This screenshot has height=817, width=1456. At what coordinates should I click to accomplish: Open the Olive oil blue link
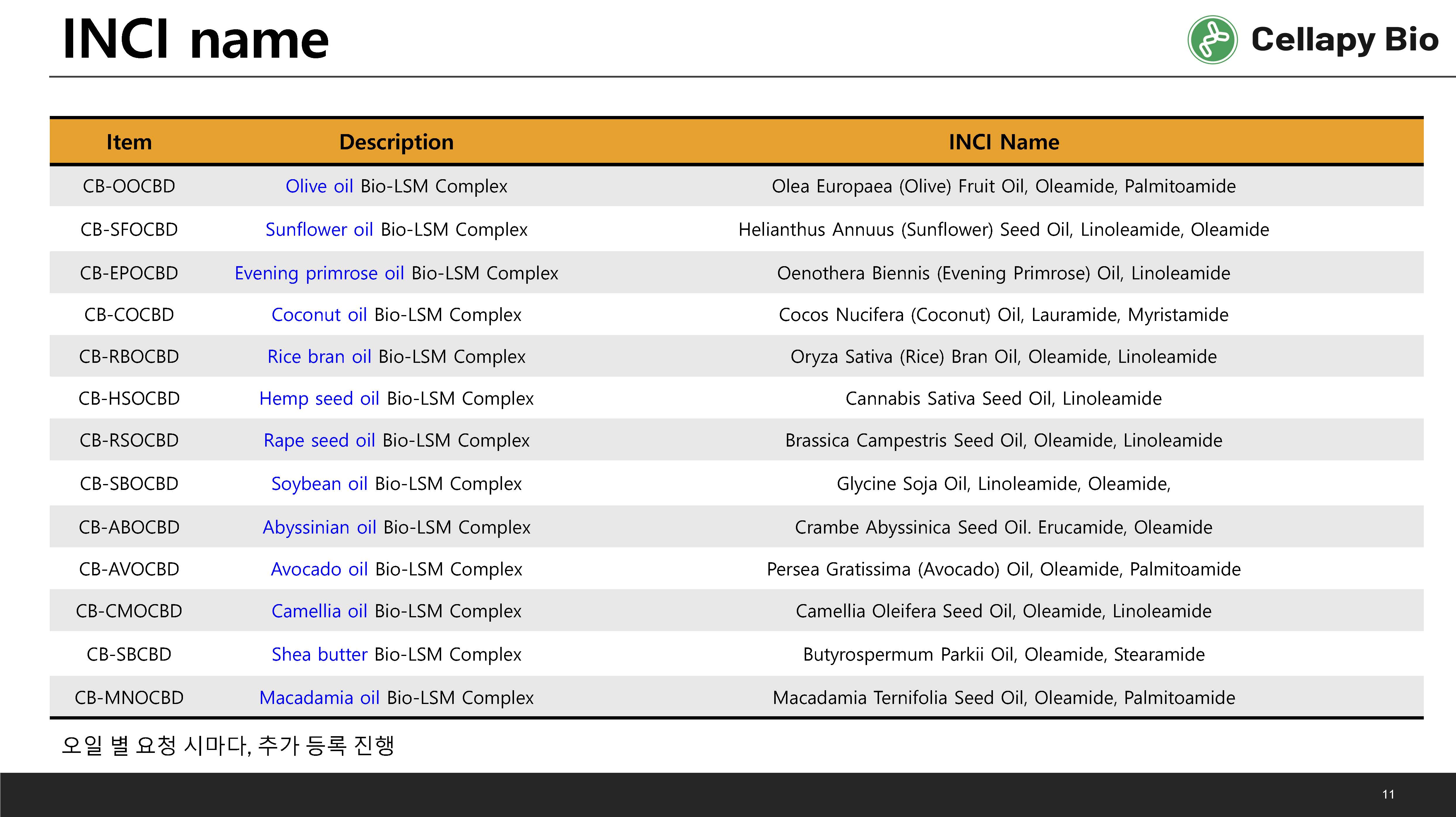(x=319, y=186)
